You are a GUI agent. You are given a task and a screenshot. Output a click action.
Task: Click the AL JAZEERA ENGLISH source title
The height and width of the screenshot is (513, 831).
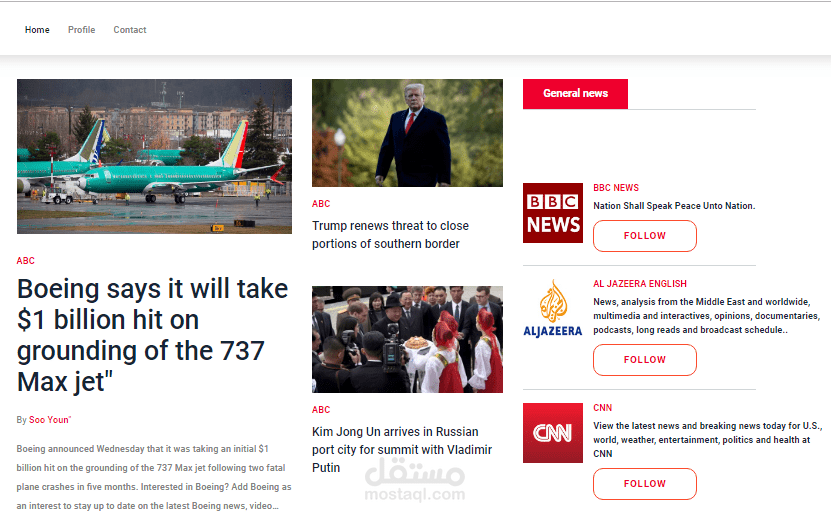(x=640, y=284)
